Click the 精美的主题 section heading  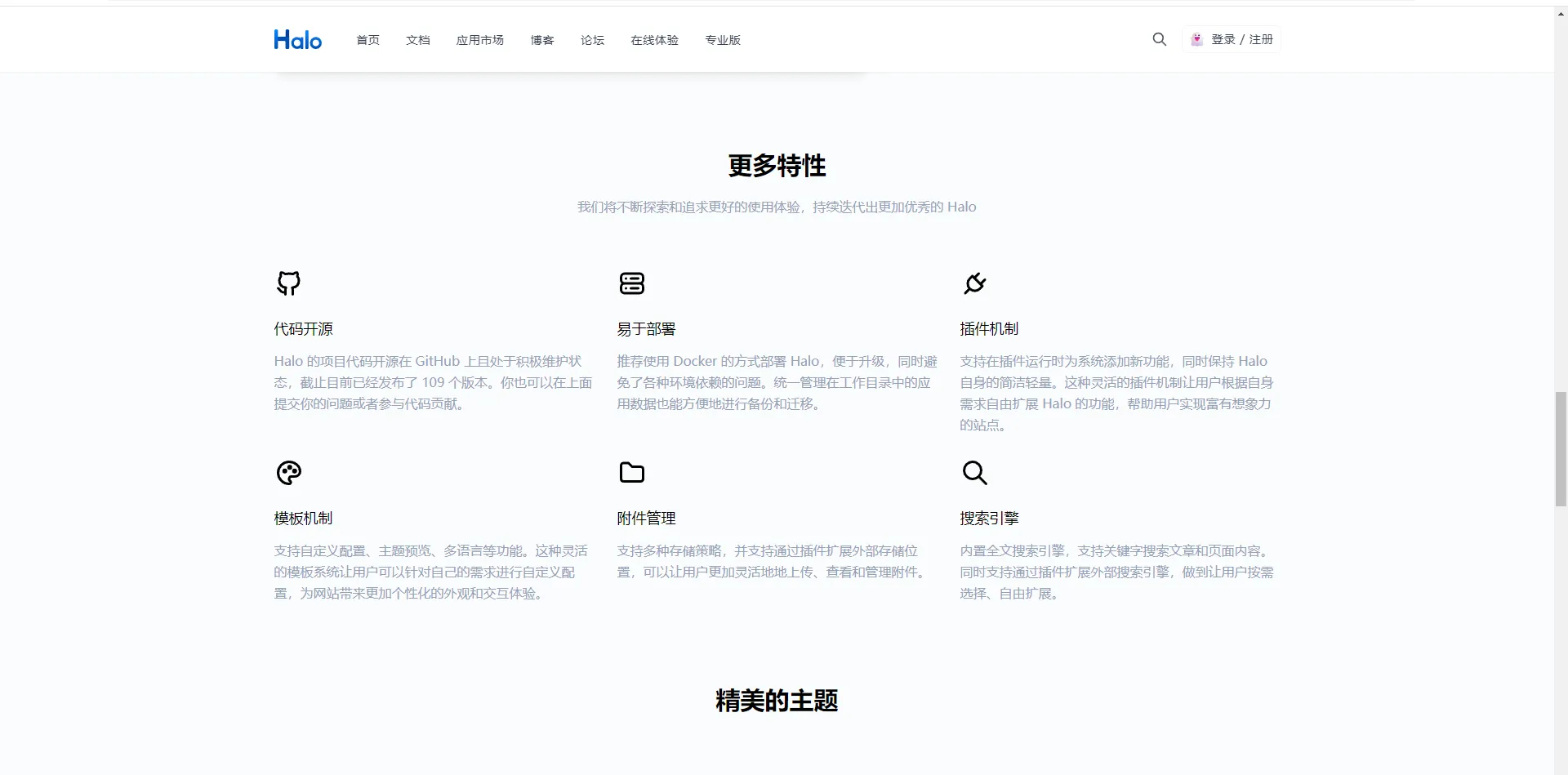[x=777, y=701]
